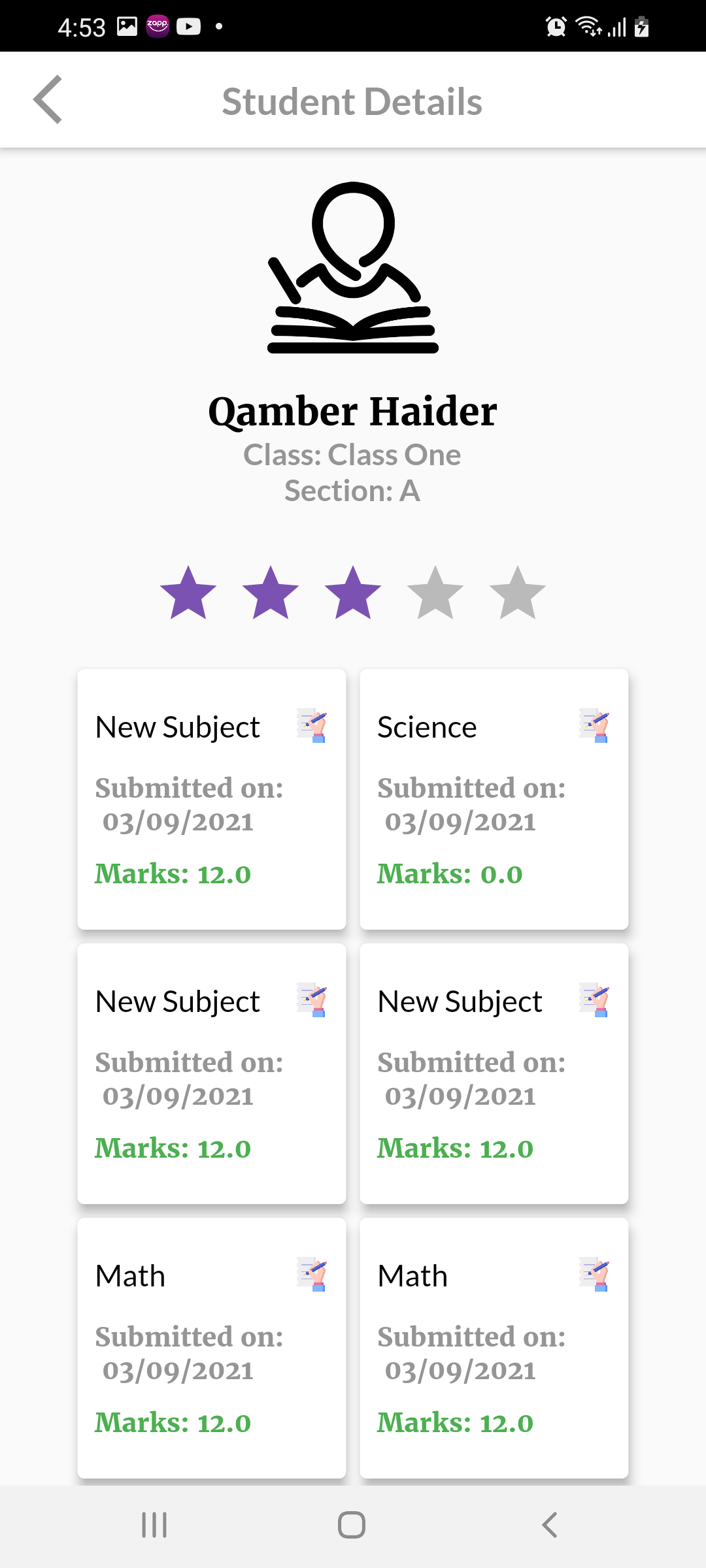
Task: Select the Qamber Haider student name
Action: click(x=353, y=412)
